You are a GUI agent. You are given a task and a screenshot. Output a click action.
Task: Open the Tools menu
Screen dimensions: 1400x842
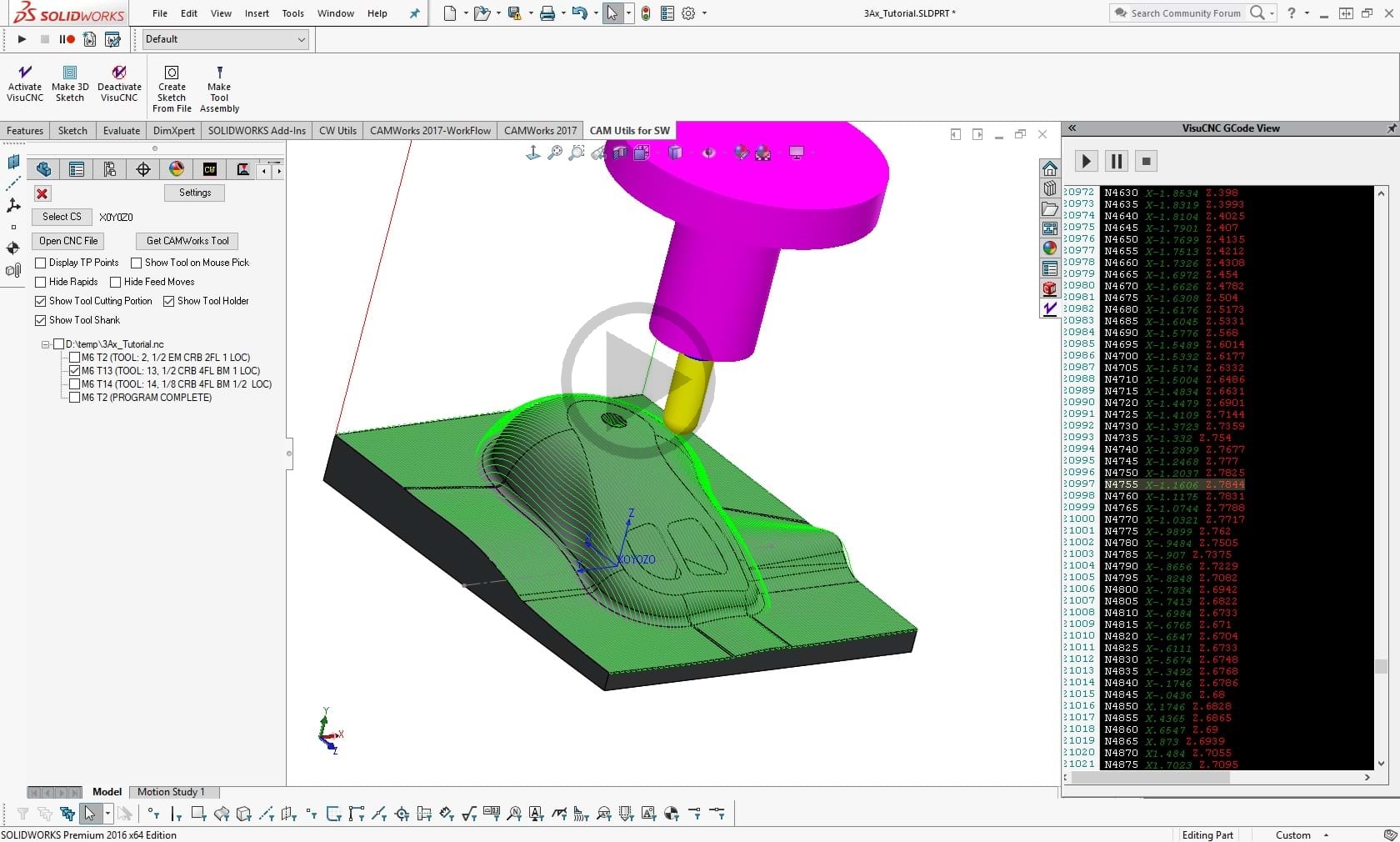(x=292, y=13)
